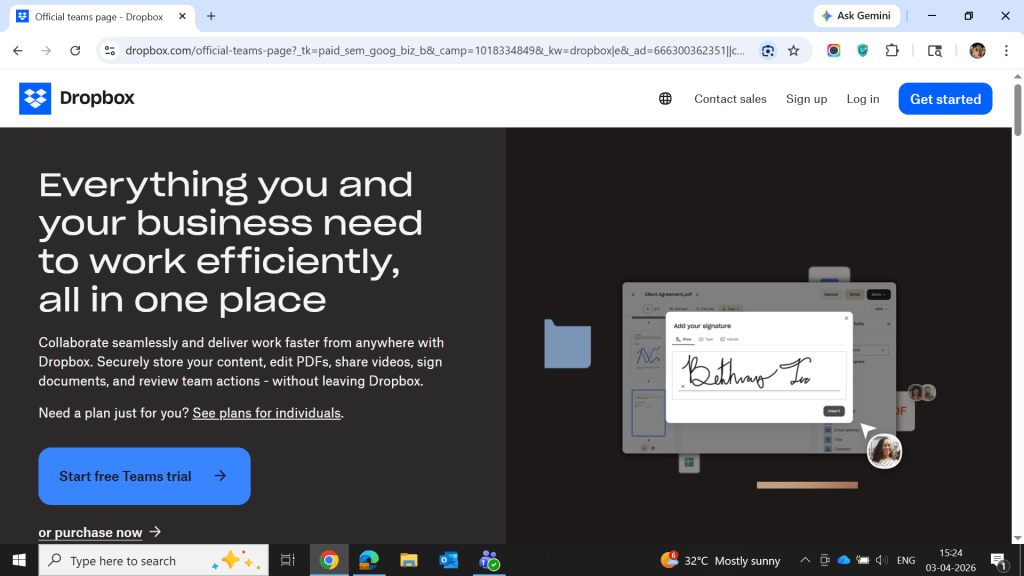
Task: Select the Upload tab in signature dialog
Action: click(x=731, y=339)
